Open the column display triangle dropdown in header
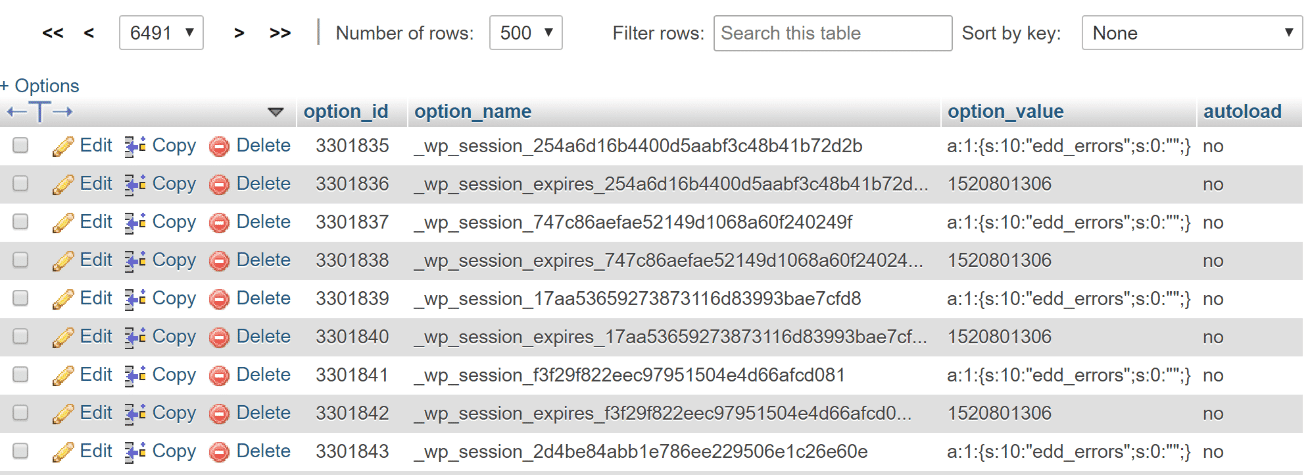Viewport: 1308px width, 475px height. pyautogui.click(x=276, y=112)
